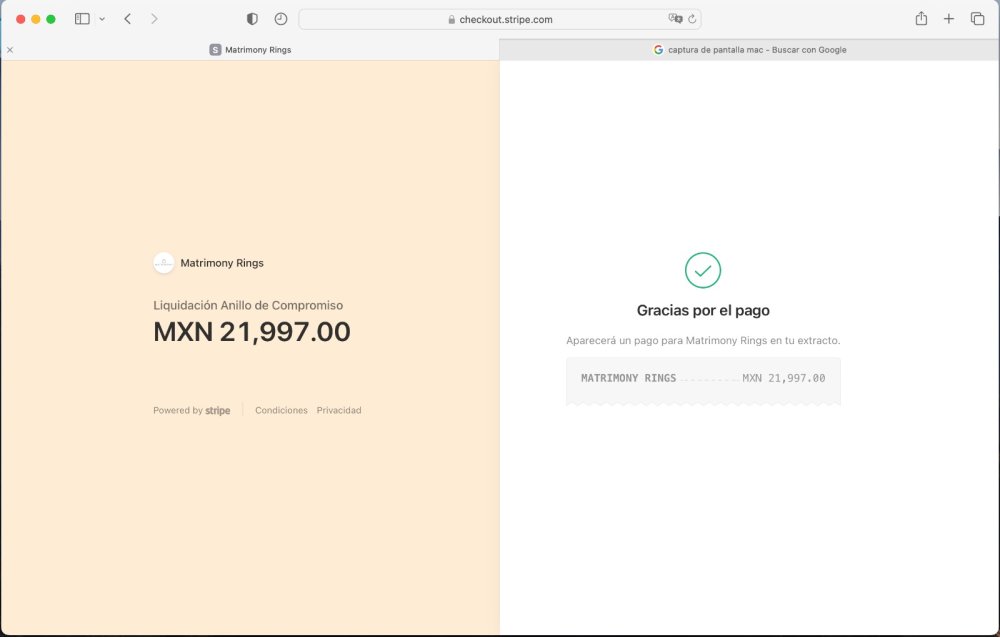Open the Condiciones link
This screenshot has height=638, width=1000.
coord(281,410)
